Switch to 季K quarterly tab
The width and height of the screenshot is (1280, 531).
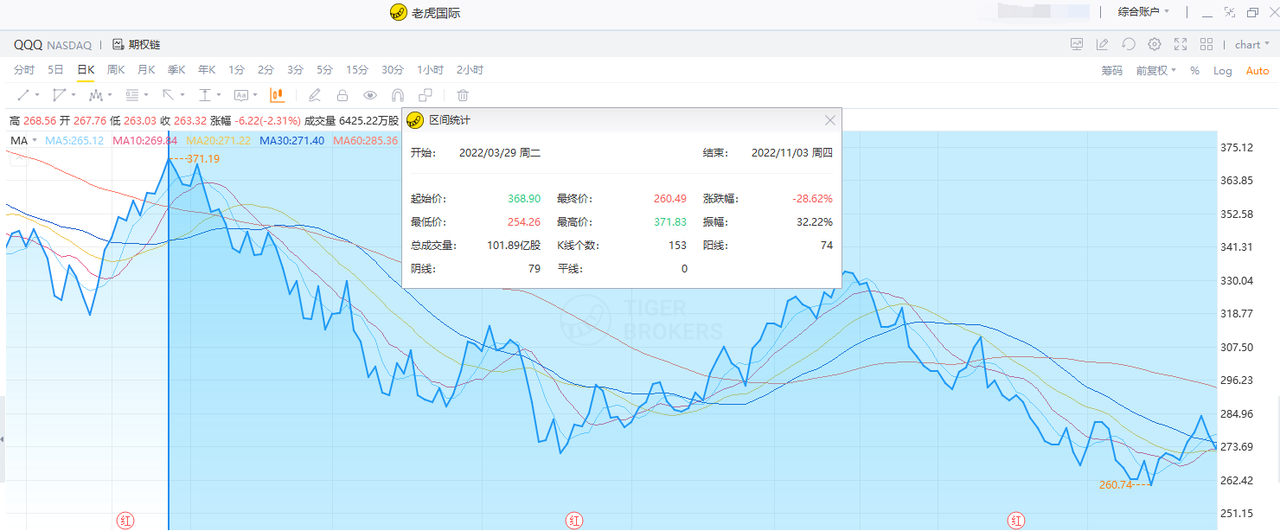tap(177, 70)
